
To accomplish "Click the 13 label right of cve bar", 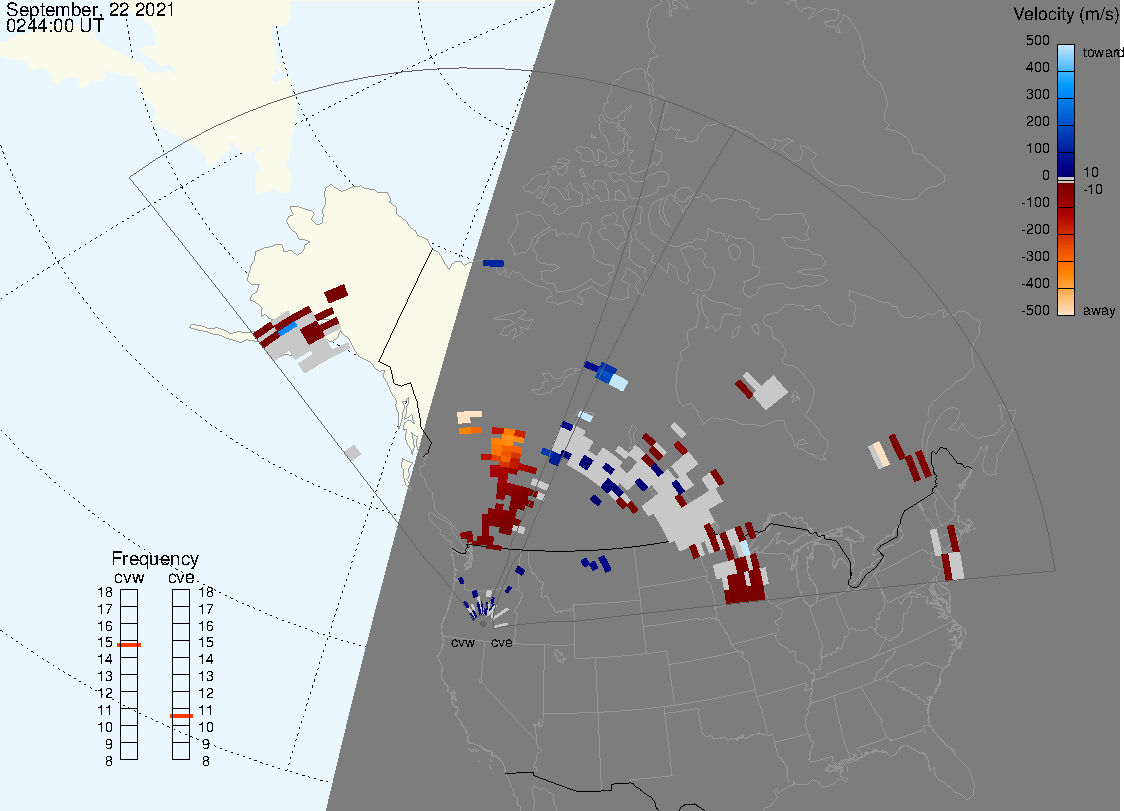I will pyautogui.click(x=206, y=676).
